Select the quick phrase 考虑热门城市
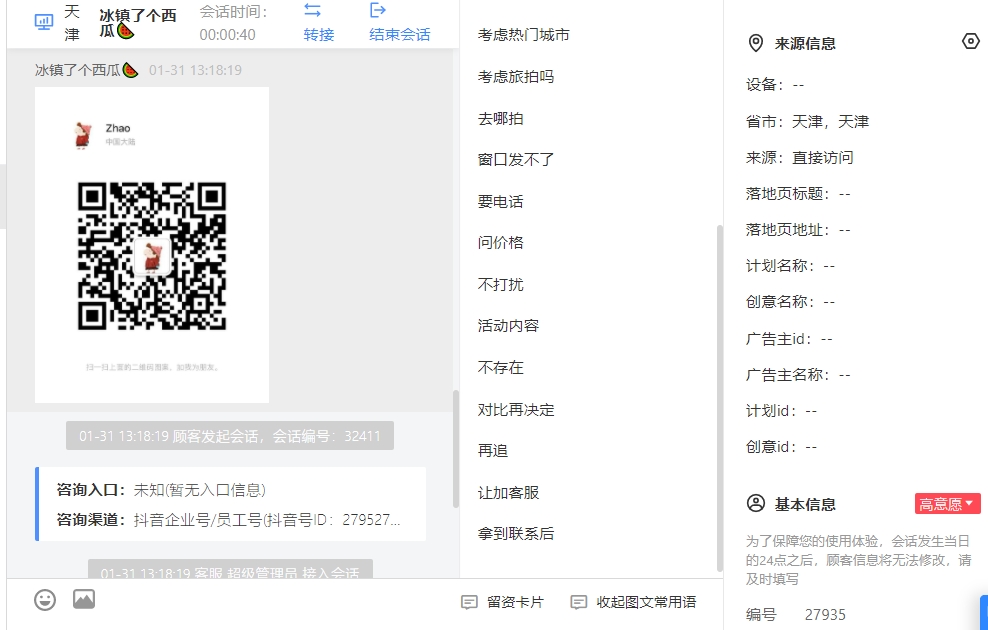 pos(524,35)
